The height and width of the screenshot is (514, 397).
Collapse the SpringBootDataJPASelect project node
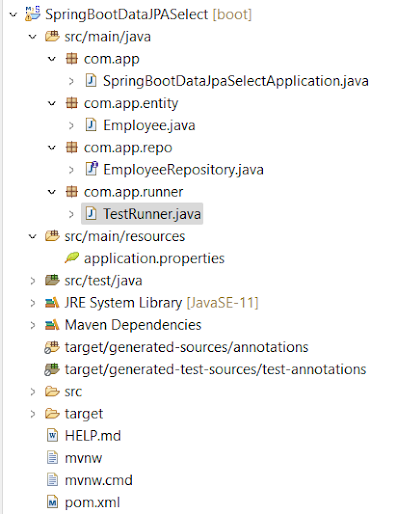(x=13, y=14)
